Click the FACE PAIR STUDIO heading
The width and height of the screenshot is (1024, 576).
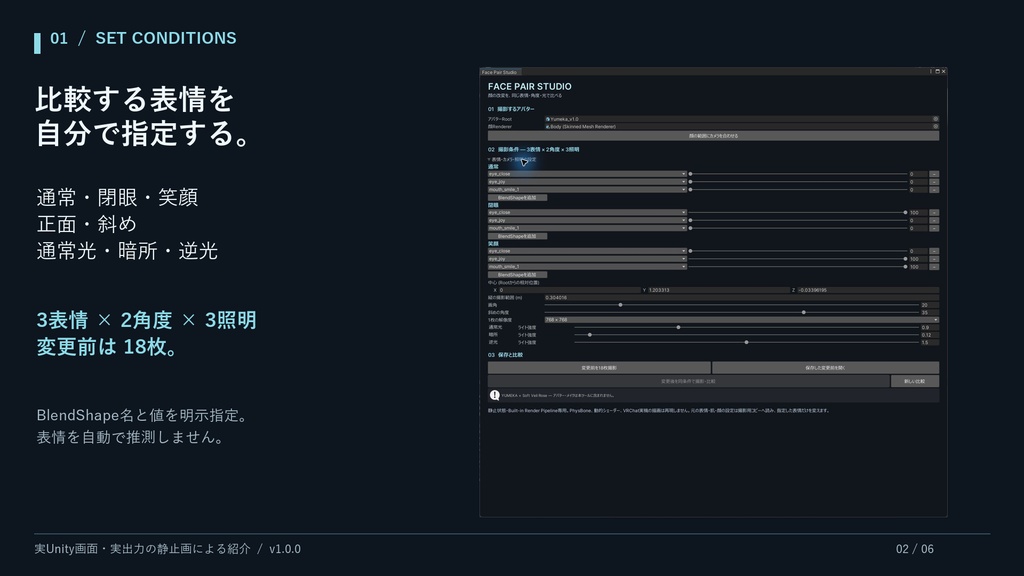(530, 86)
